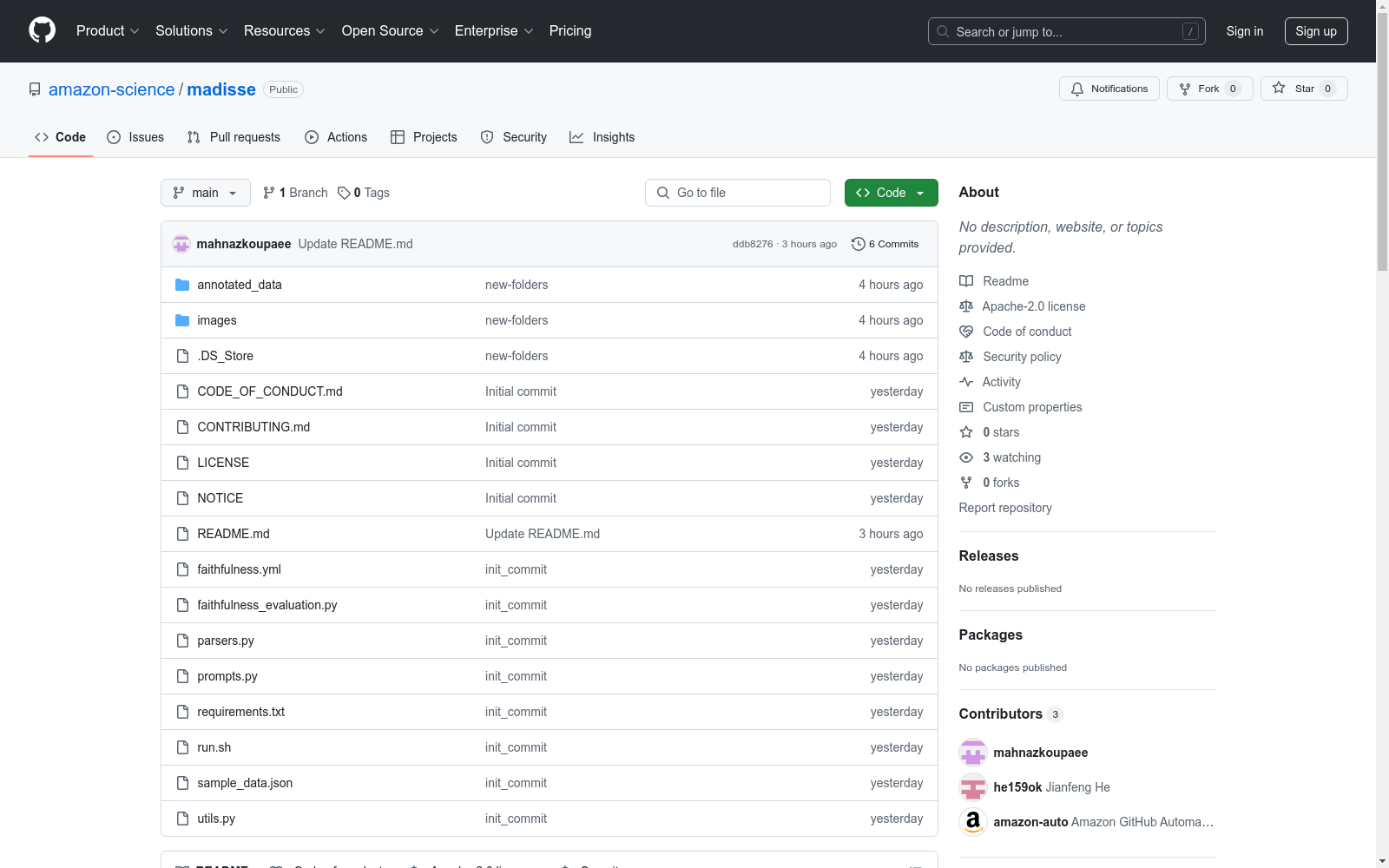Click the pulse icon beside Activity
The width and height of the screenshot is (1389, 868).
pos(966,382)
